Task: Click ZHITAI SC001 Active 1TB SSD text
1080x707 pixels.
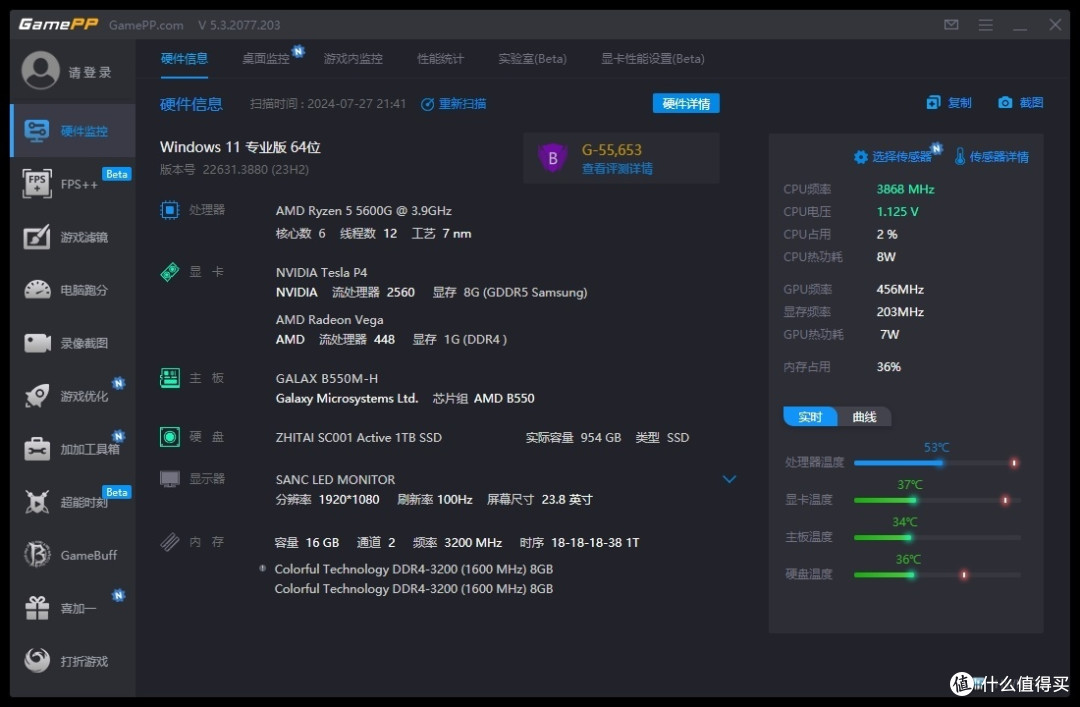Action: tap(358, 438)
